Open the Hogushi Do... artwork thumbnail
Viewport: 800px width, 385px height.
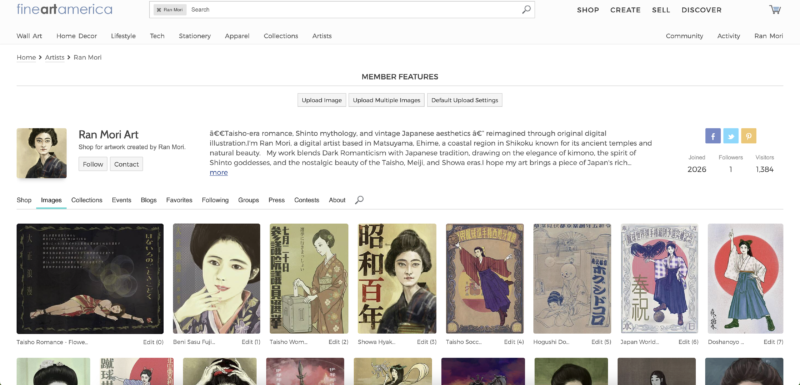[572, 278]
